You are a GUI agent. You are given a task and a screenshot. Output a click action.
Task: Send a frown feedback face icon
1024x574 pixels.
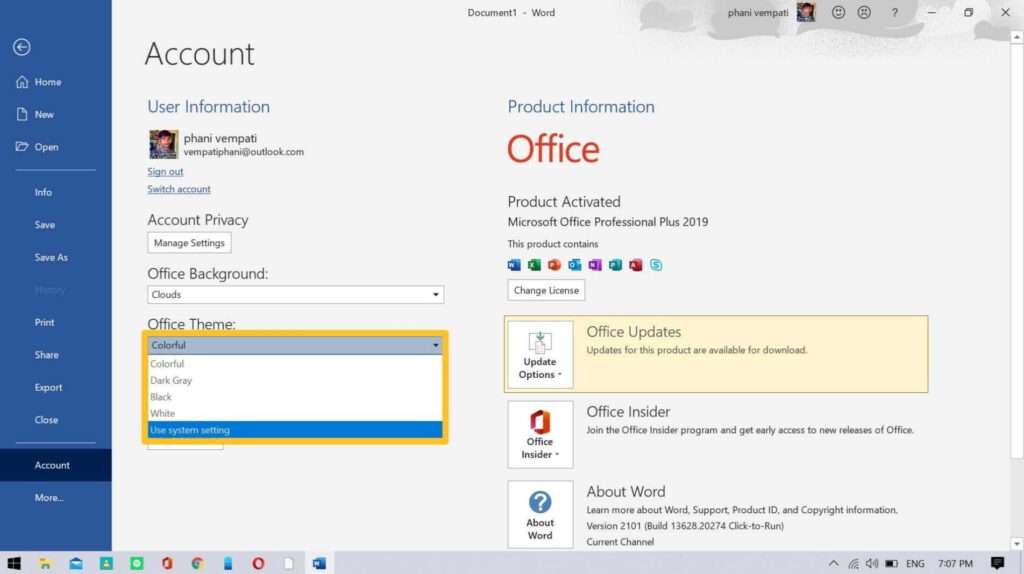pos(864,12)
